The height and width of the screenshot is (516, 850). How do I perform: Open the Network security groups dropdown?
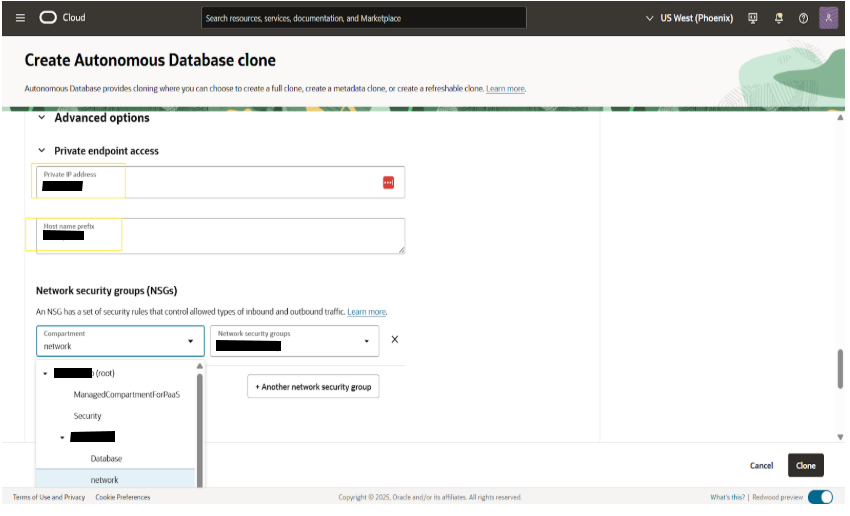(294, 341)
